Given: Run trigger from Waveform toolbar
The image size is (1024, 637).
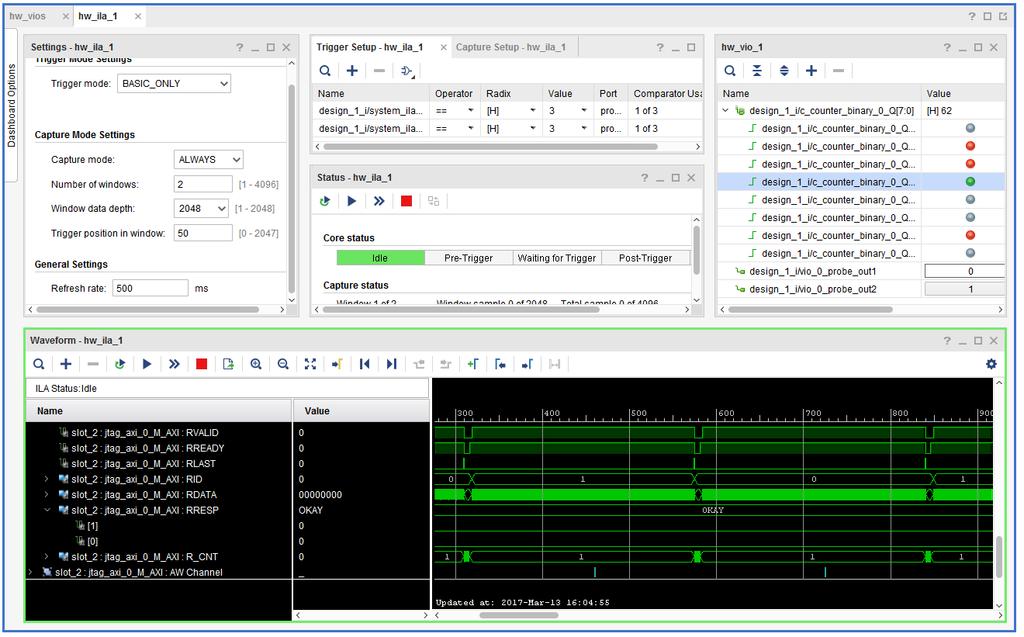Looking at the screenshot, I should [x=147, y=364].
